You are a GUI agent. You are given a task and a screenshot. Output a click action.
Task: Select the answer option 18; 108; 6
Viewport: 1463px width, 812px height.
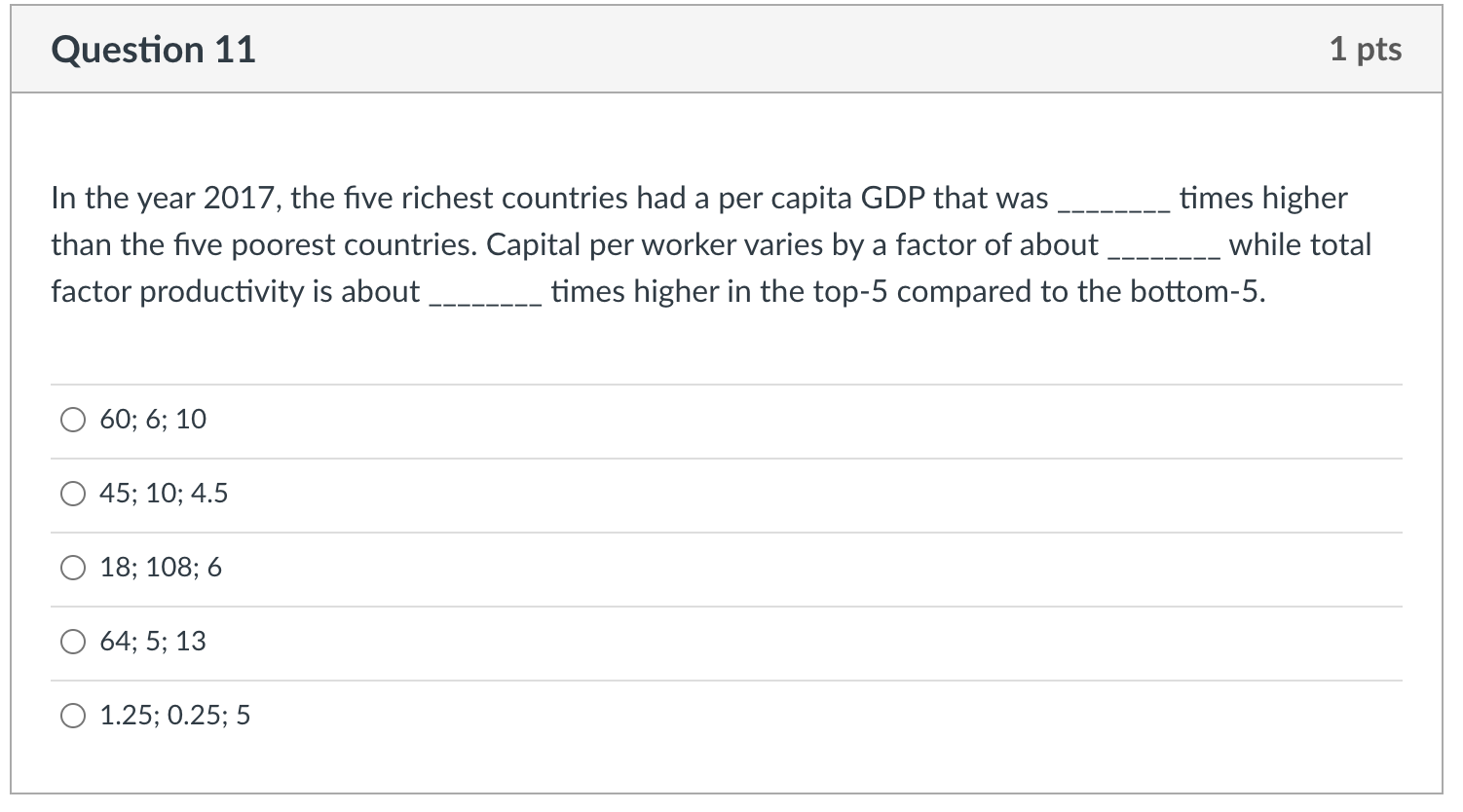coord(72,568)
